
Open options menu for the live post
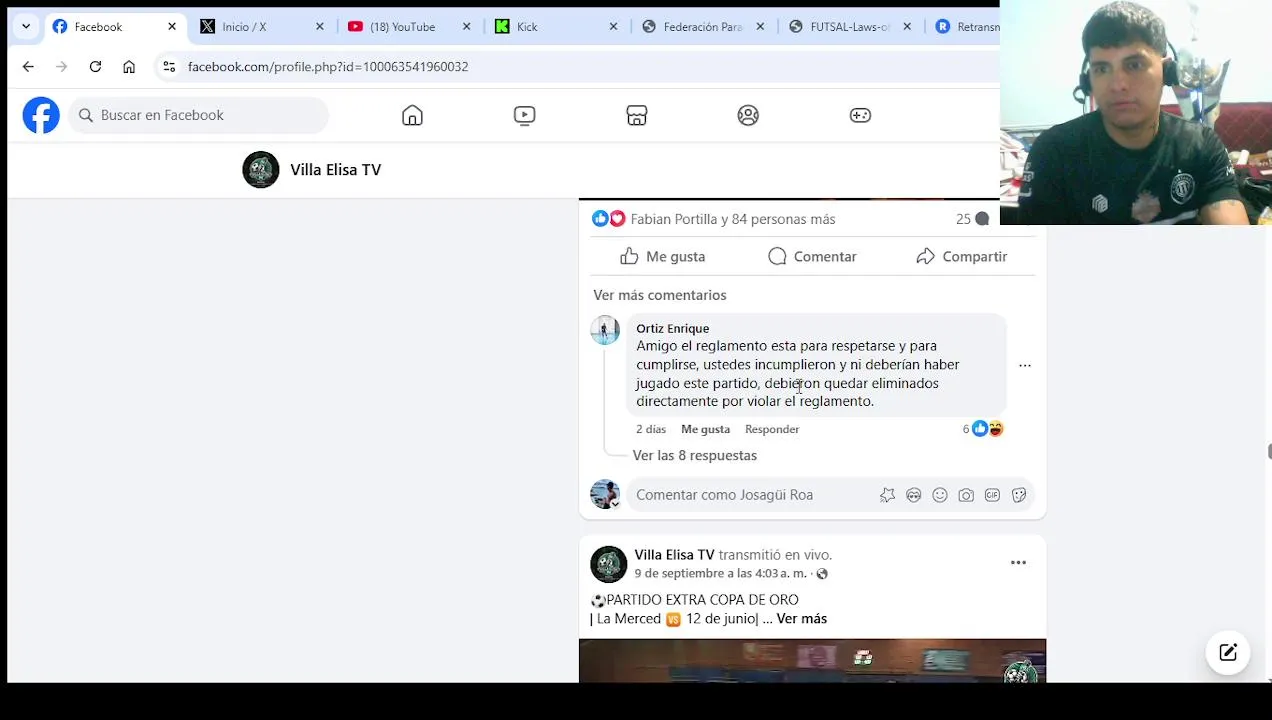coord(1018,563)
